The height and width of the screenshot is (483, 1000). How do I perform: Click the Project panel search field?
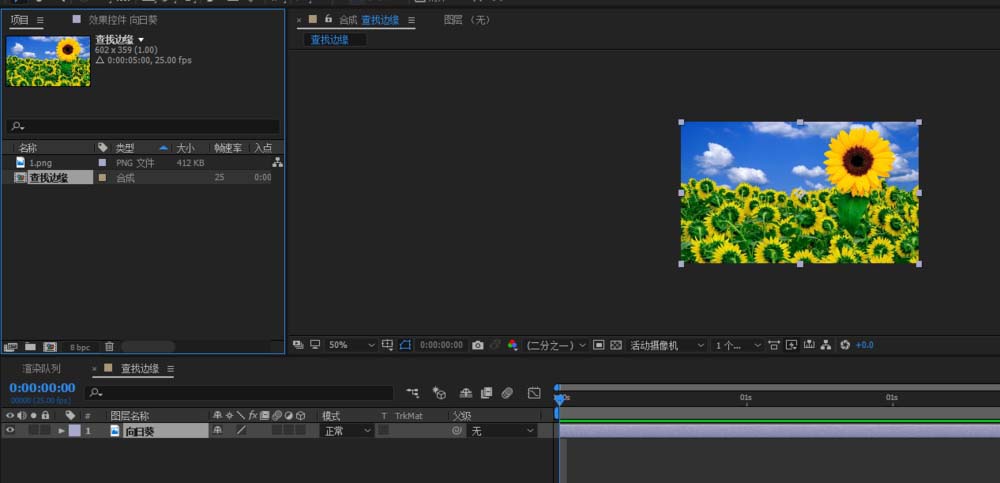point(143,126)
